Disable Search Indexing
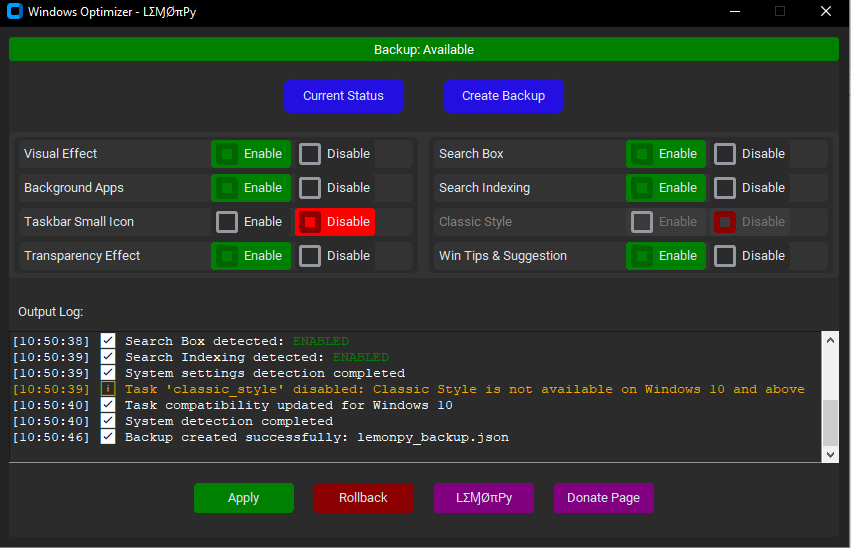 point(751,188)
